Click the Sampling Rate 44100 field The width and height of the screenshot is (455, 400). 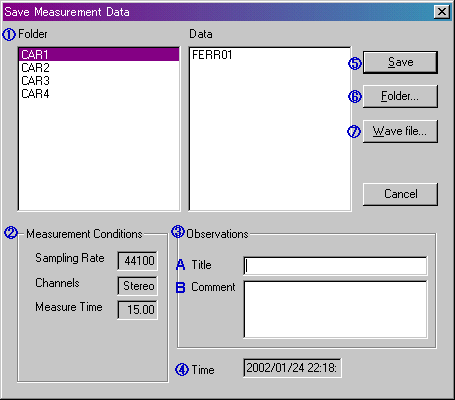138,261
